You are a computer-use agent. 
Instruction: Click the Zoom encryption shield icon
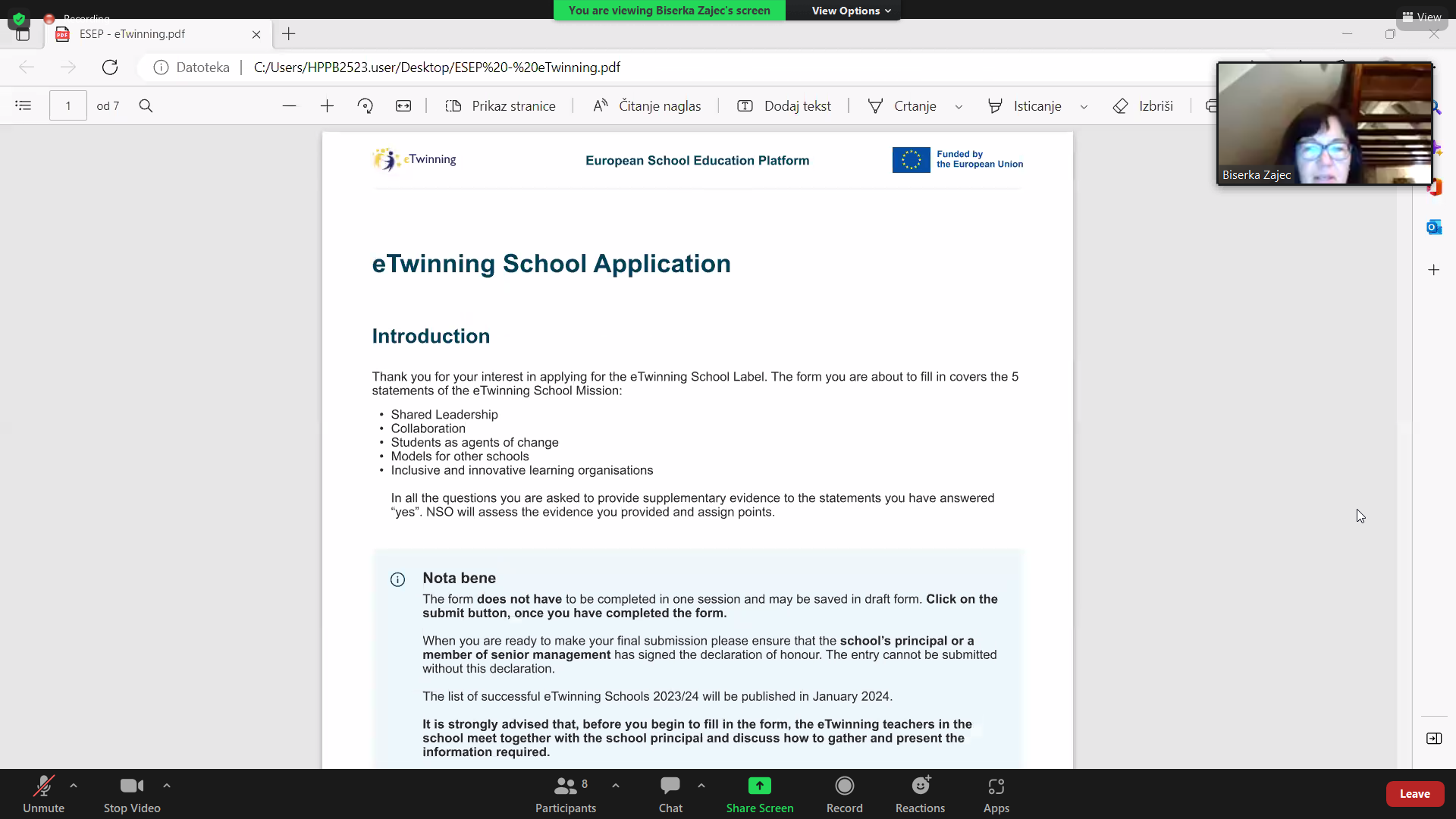point(19,19)
